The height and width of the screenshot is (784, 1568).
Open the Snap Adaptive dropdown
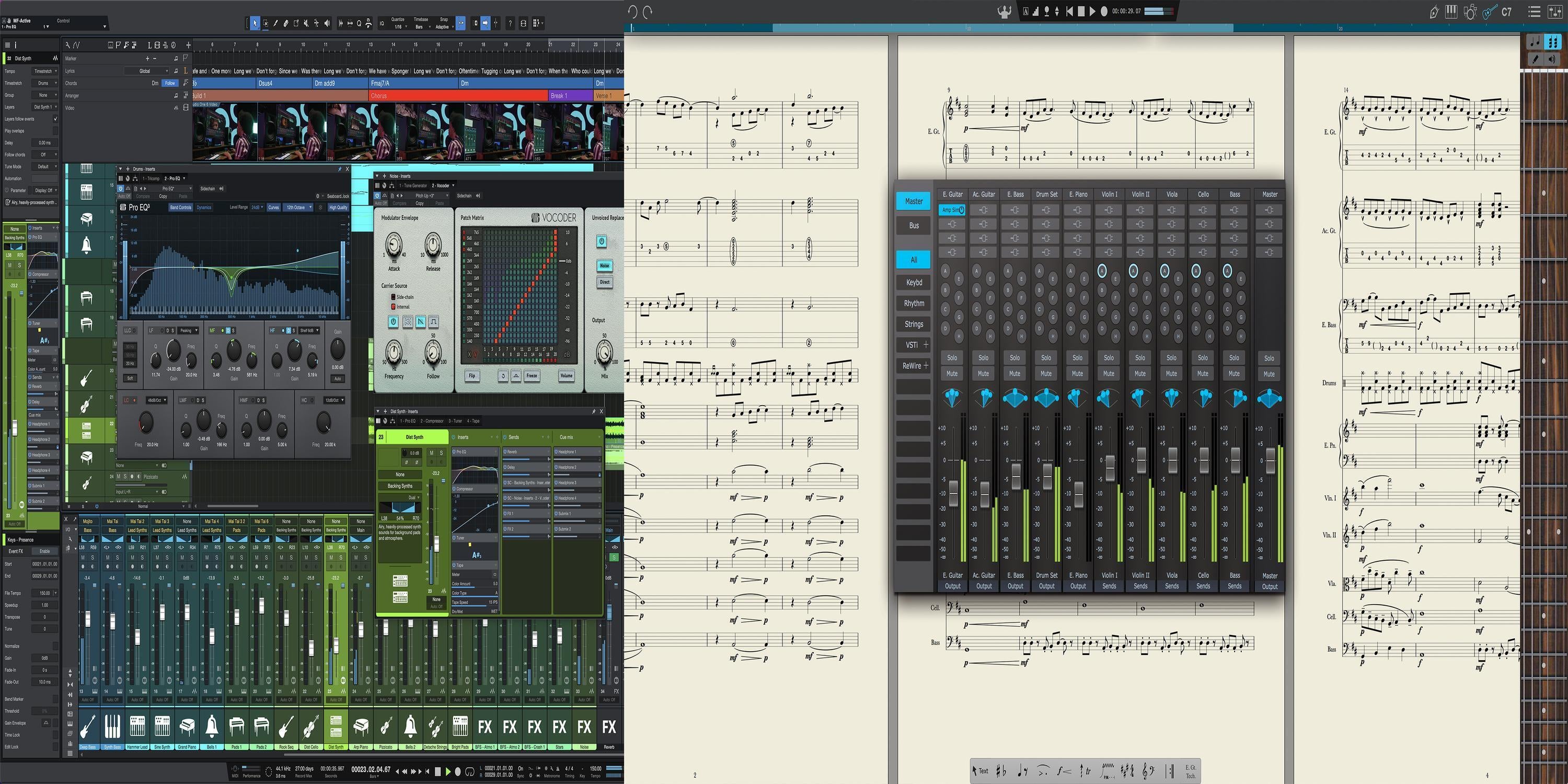click(x=444, y=27)
